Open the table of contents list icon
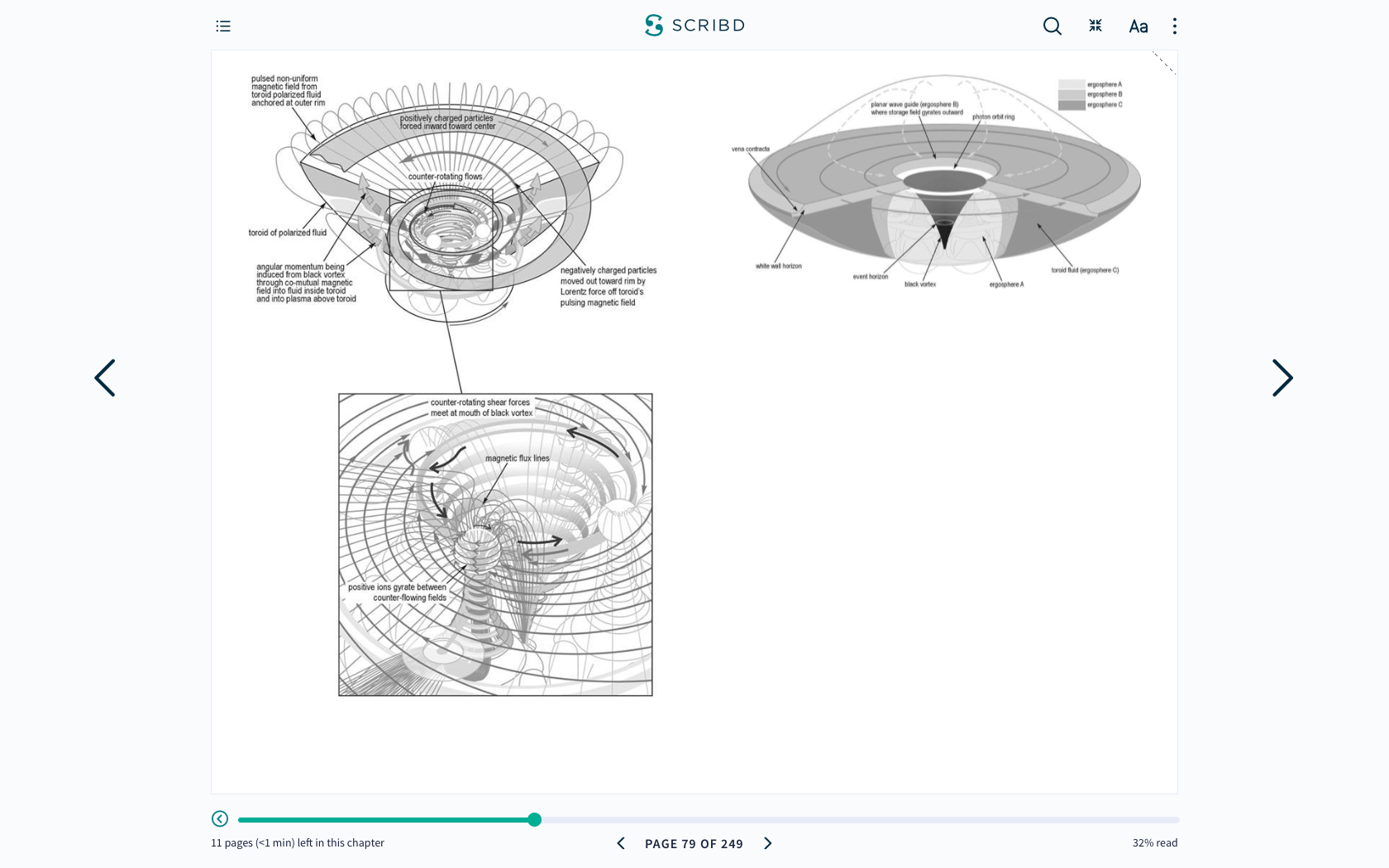 (223, 26)
